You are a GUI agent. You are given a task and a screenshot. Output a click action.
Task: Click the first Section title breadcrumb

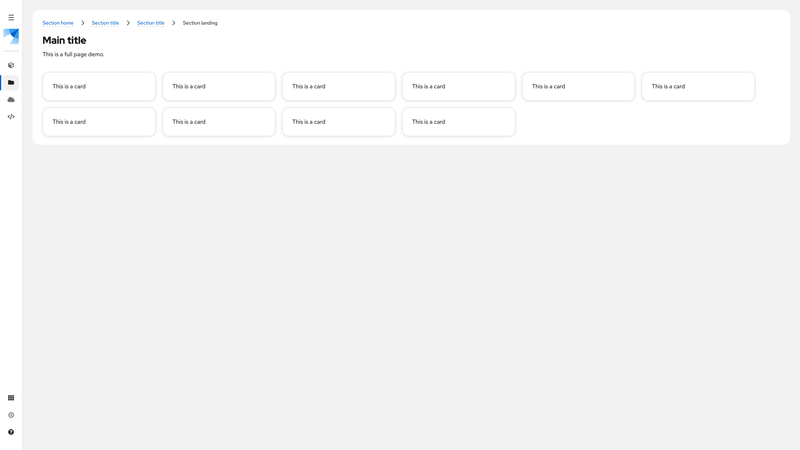pos(105,23)
